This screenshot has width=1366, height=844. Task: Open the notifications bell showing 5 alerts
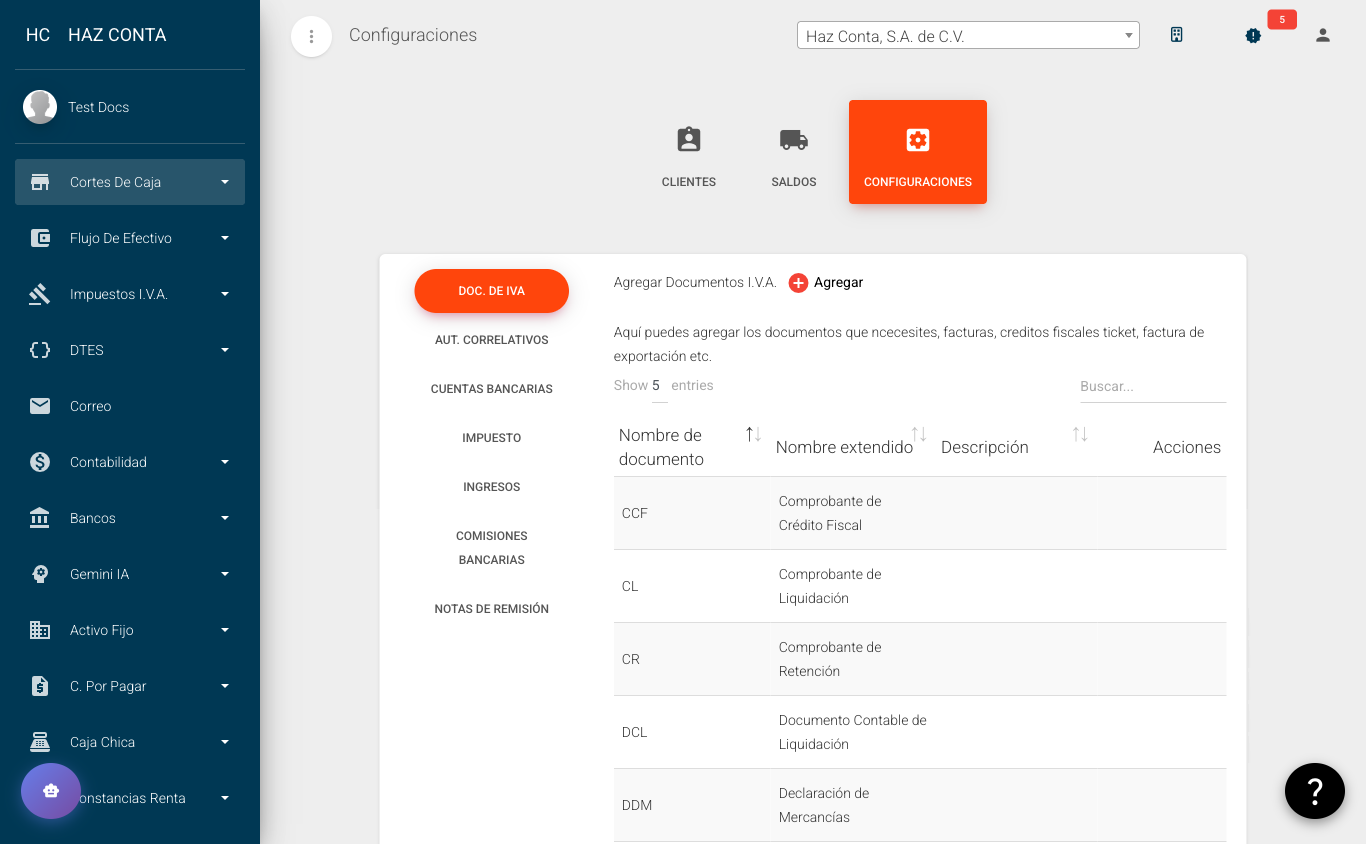1253,36
